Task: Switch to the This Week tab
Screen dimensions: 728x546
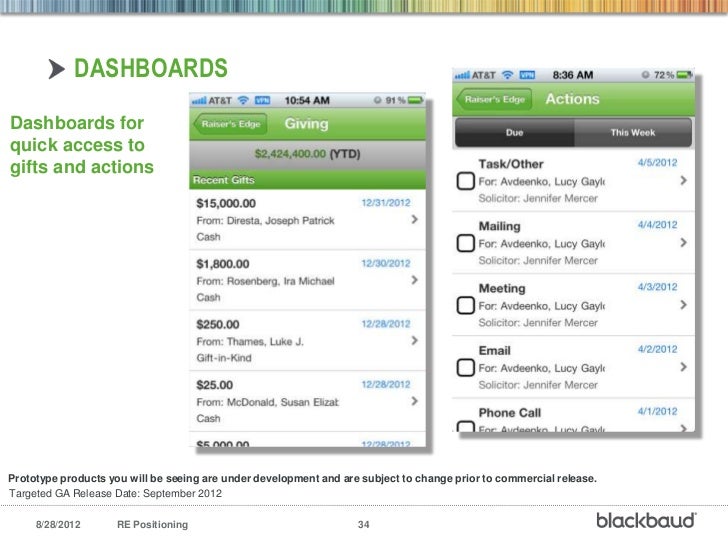Action: coord(633,132)
